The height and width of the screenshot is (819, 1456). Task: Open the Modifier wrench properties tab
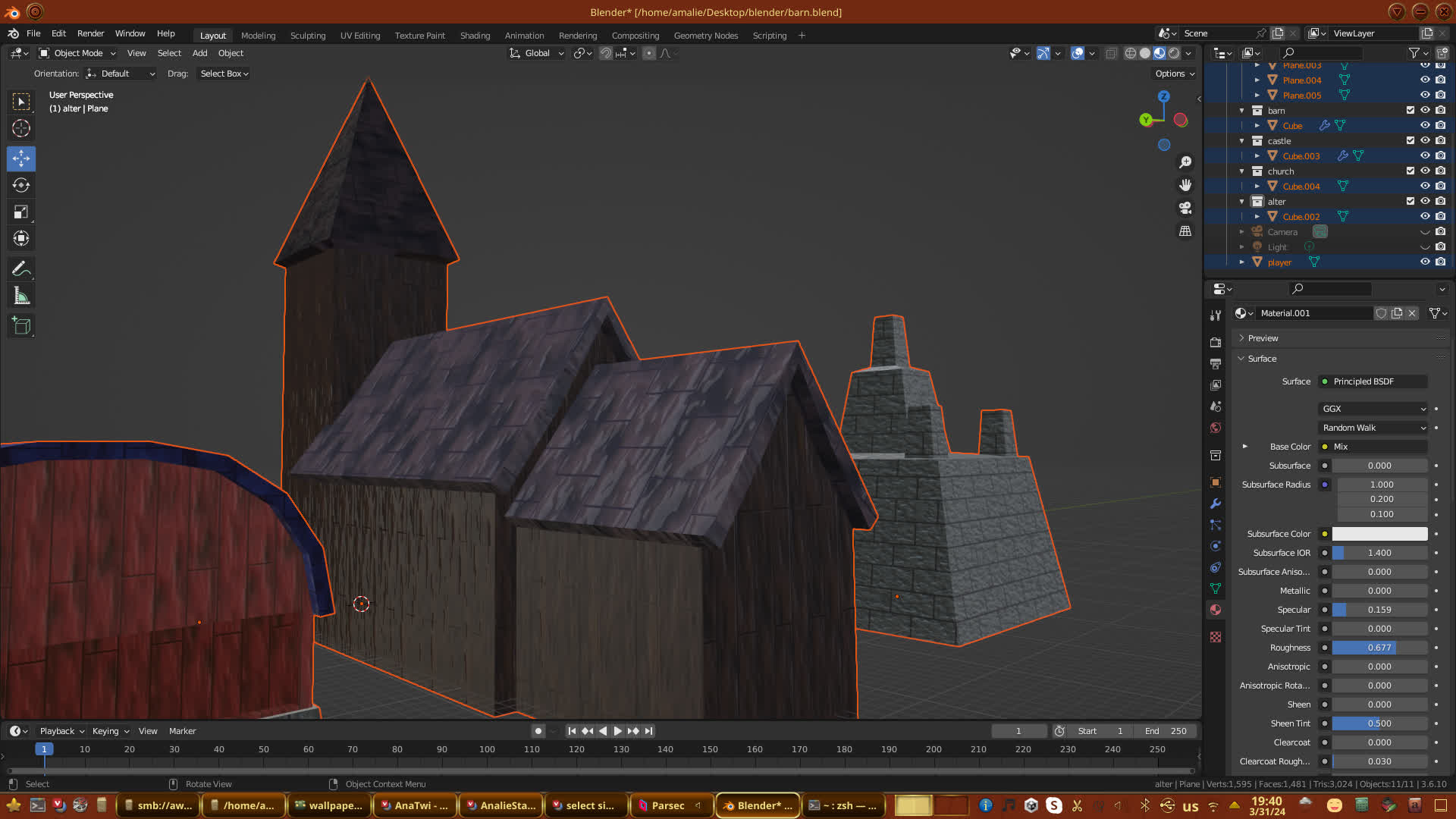coord(1216,504)
